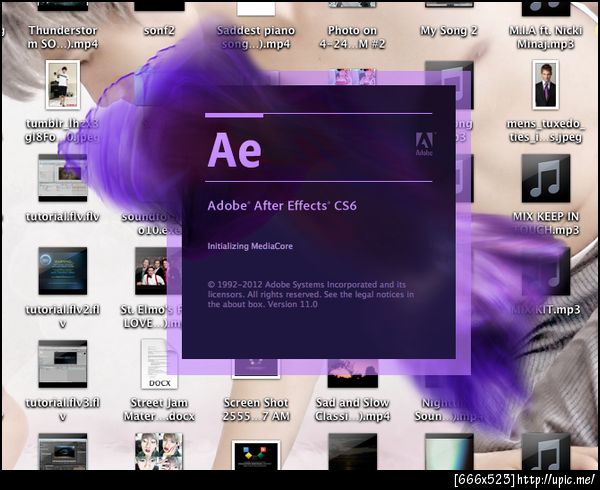Select the 'Photo on 4-24...M #2' label

tap(352, 37)
